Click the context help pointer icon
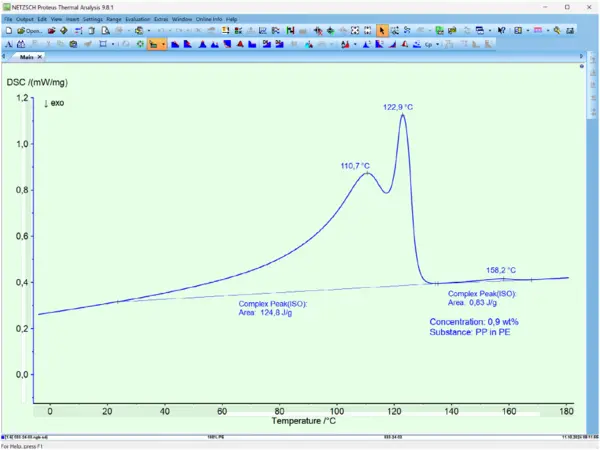Screen dimensions: 600x450 click(502, 31)
